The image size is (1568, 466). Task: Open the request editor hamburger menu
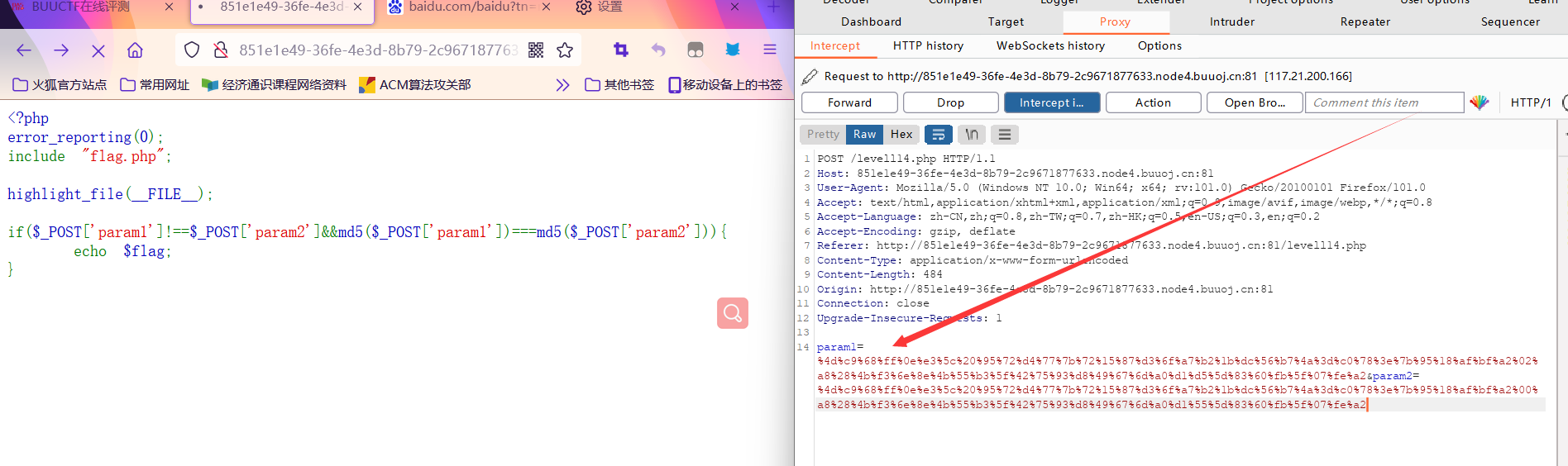click(1004, 135)
